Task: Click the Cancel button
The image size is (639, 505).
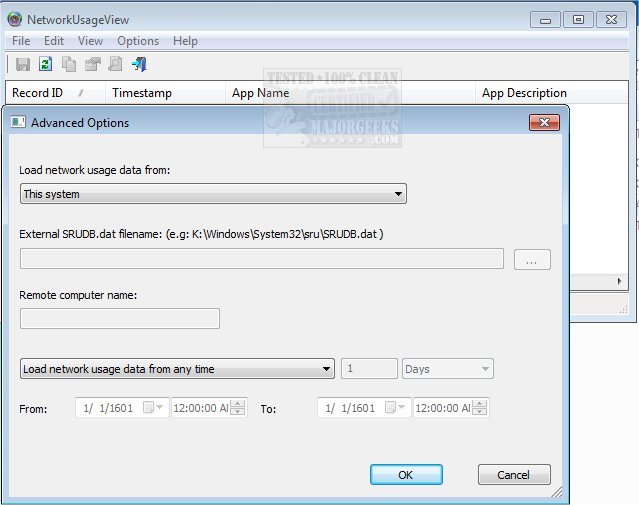Action: [x=514, y=474]
